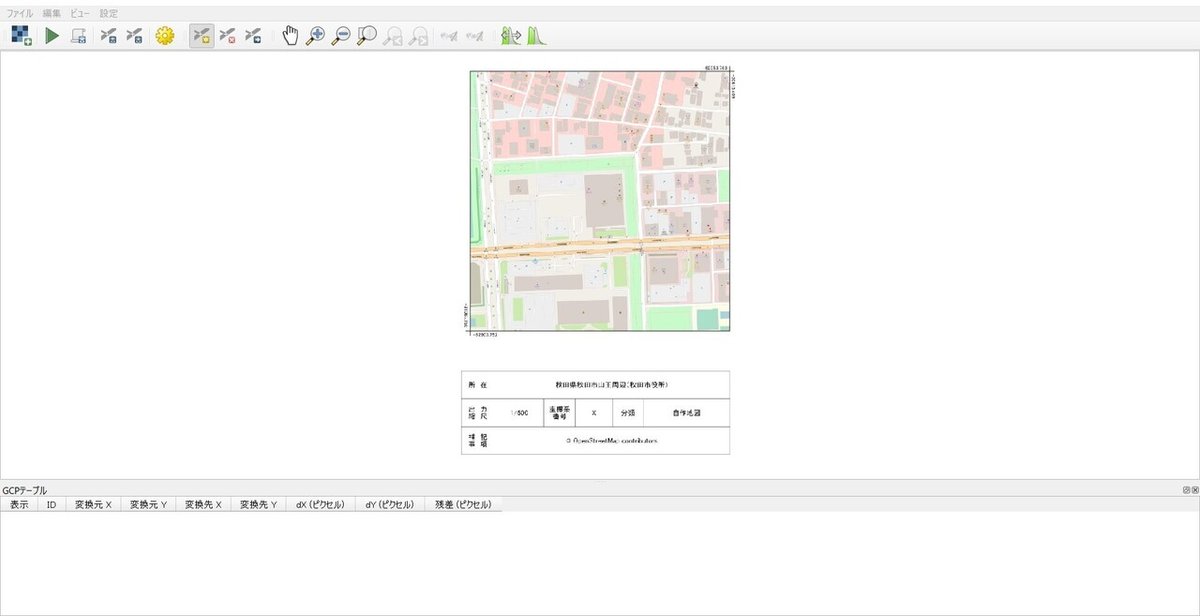Screen dimensions: 1200x616
Task: Select the Zoom Out magnifier tool
Action: pyautogui.click(x=342, y=36)
